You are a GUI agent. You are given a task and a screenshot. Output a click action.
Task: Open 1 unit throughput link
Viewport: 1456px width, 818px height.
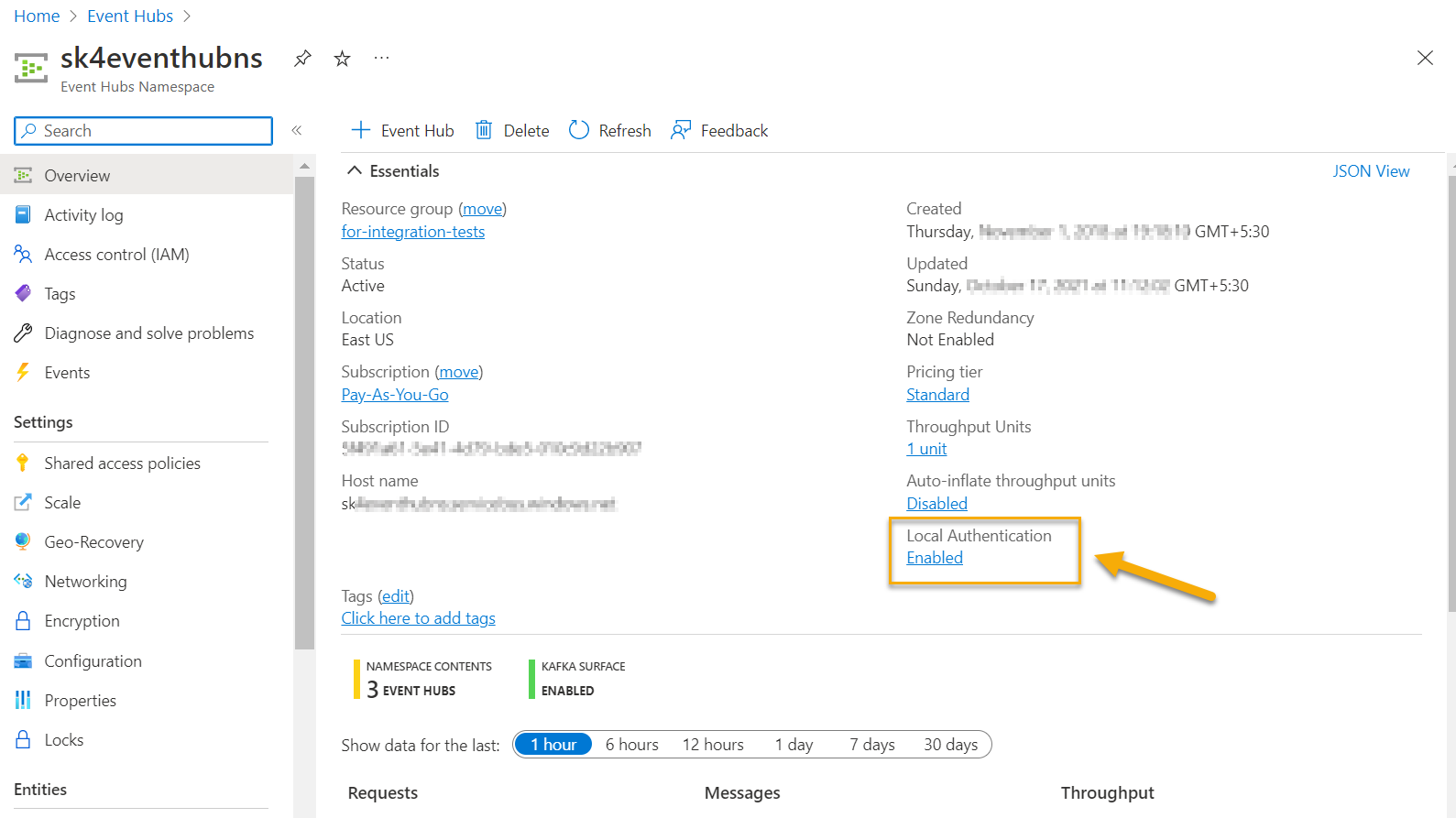click(926, 449)
